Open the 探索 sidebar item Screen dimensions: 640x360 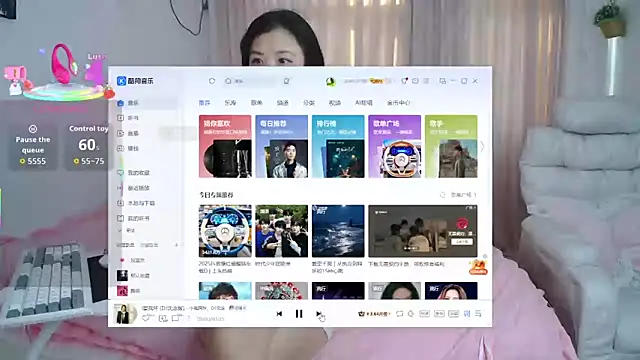tap(147, 149)
